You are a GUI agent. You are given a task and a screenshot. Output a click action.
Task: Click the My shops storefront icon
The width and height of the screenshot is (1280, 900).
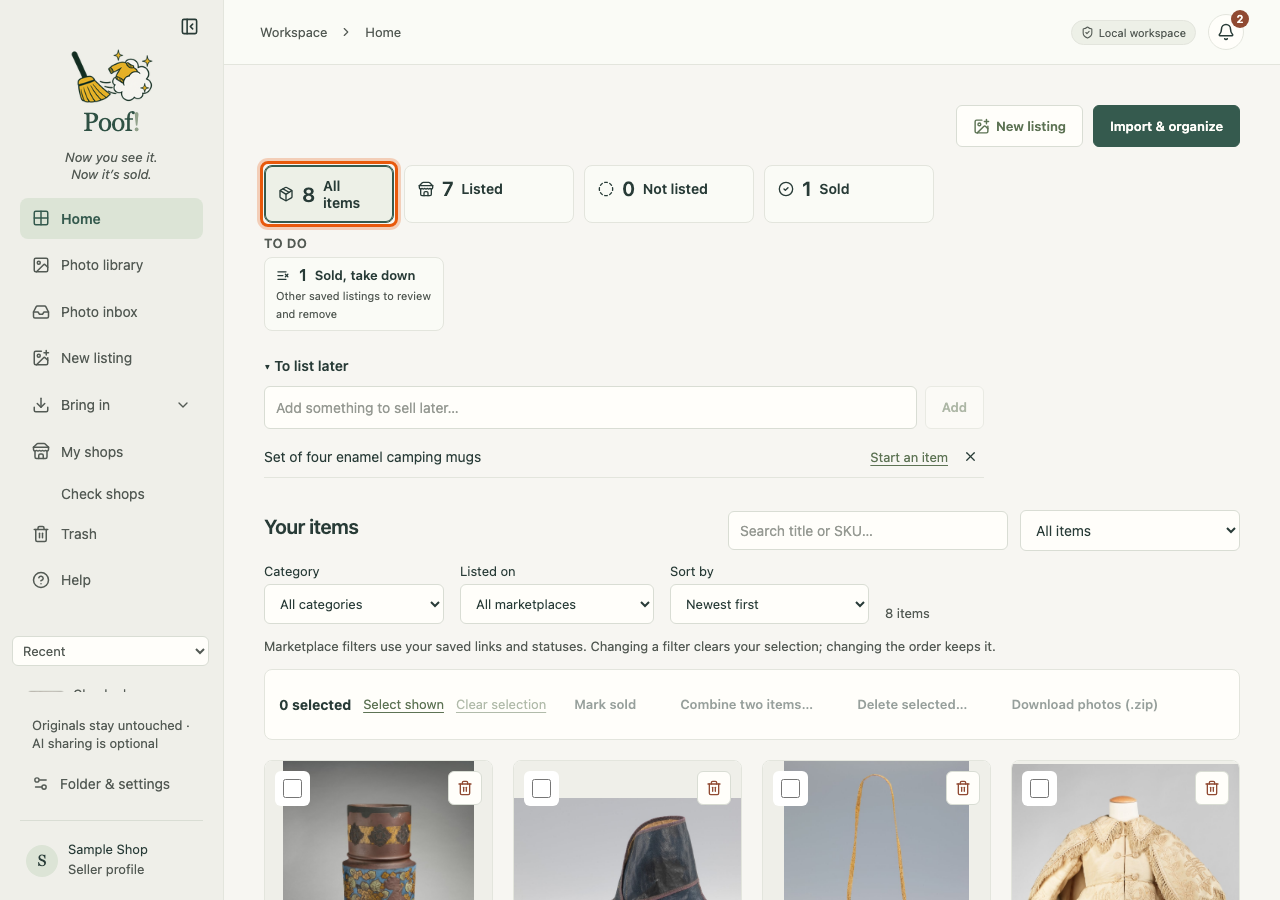[41, 452]
